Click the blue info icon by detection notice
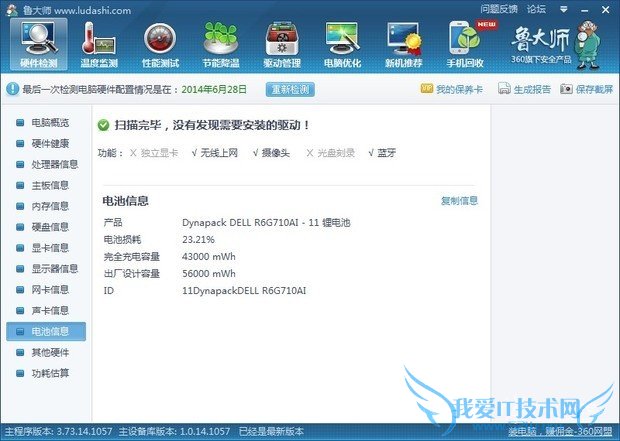Viewport: 620px width, 441px height. click(x=13, y=89)
